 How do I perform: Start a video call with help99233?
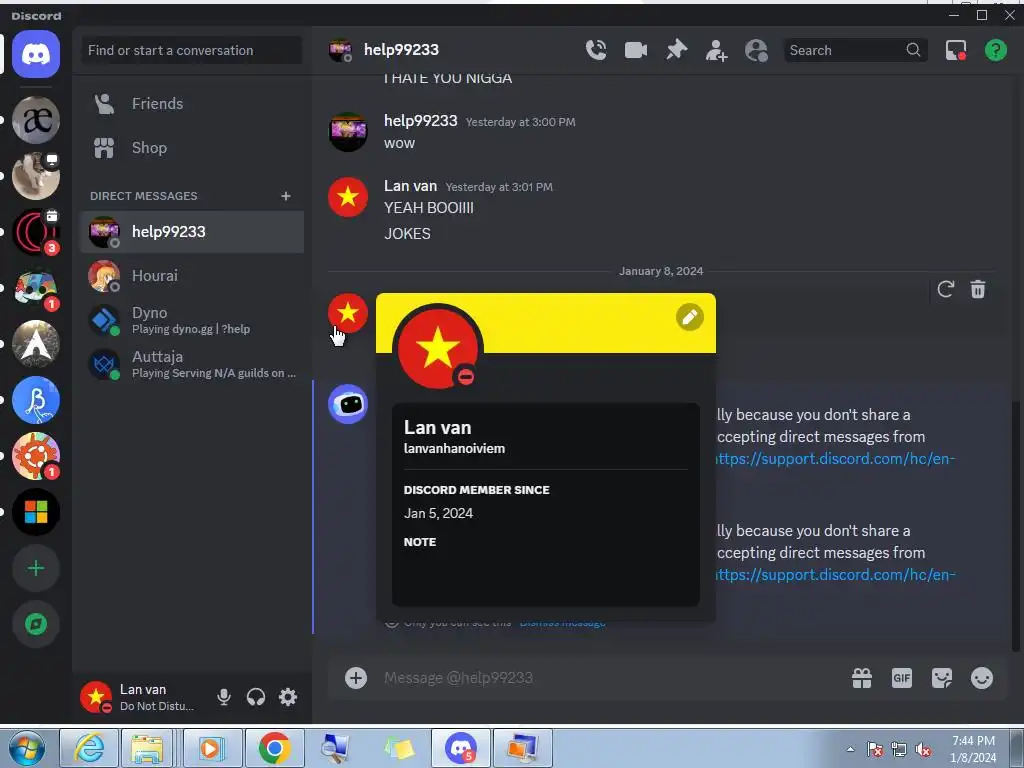click(635, 50)
